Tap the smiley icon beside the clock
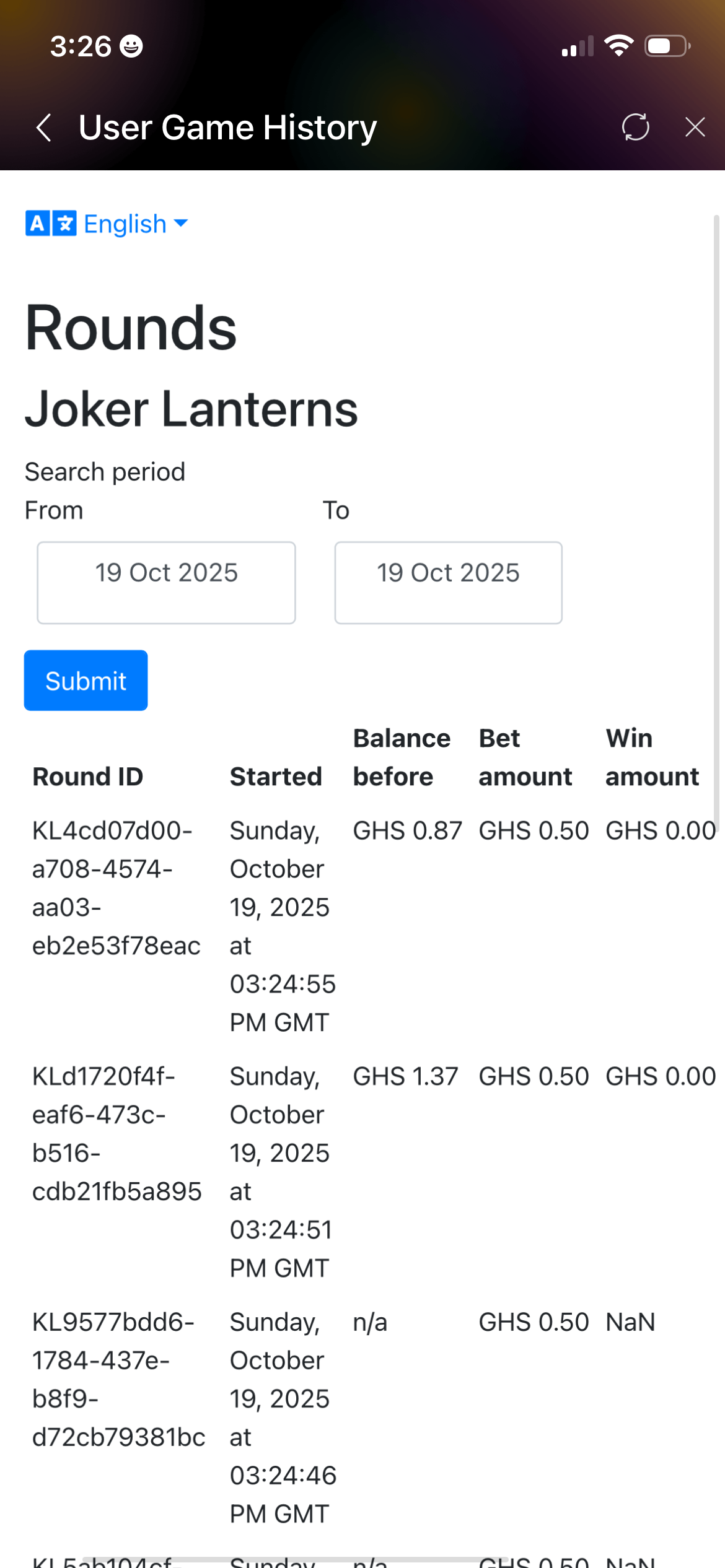The image size is (725, 1568). 131,46
